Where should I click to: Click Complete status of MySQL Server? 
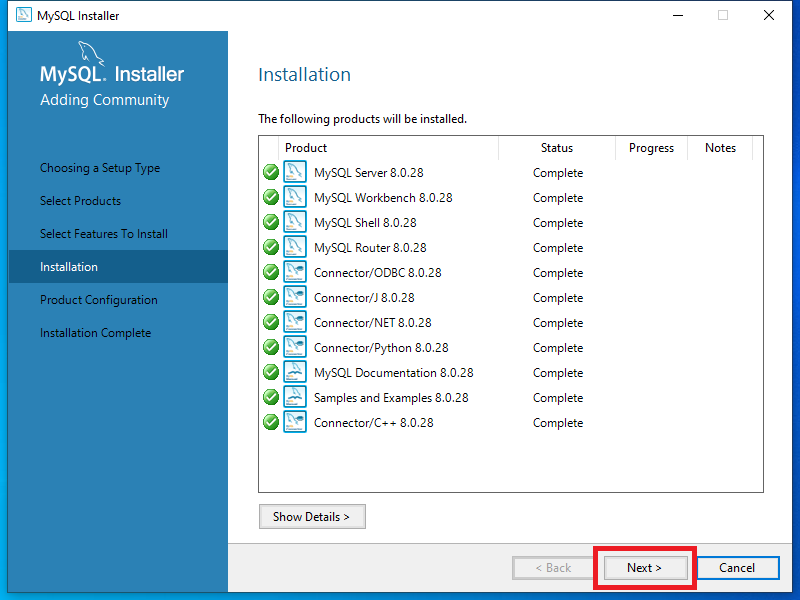point(558,173)
